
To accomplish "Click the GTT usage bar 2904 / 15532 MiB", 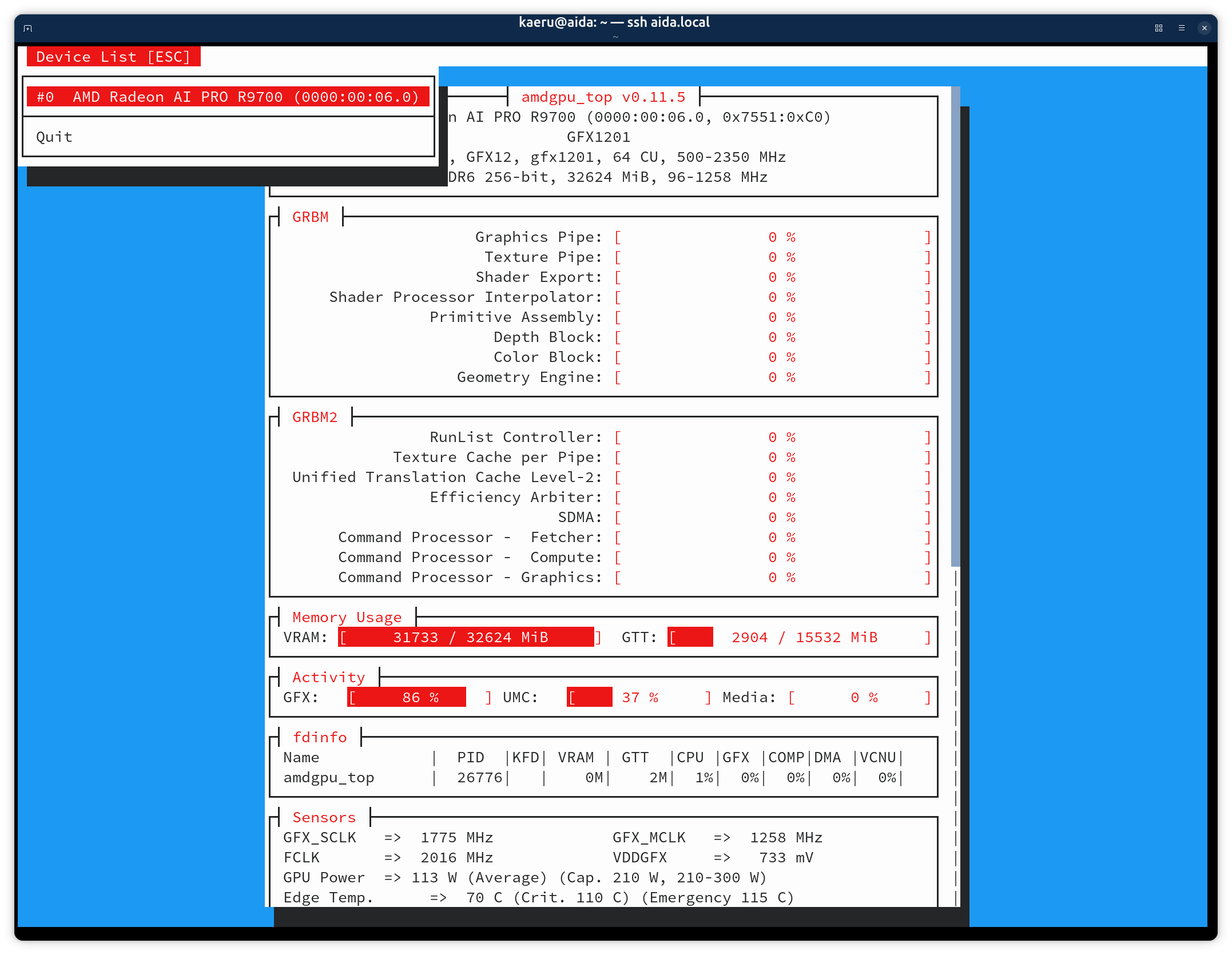I will (800, 637).
